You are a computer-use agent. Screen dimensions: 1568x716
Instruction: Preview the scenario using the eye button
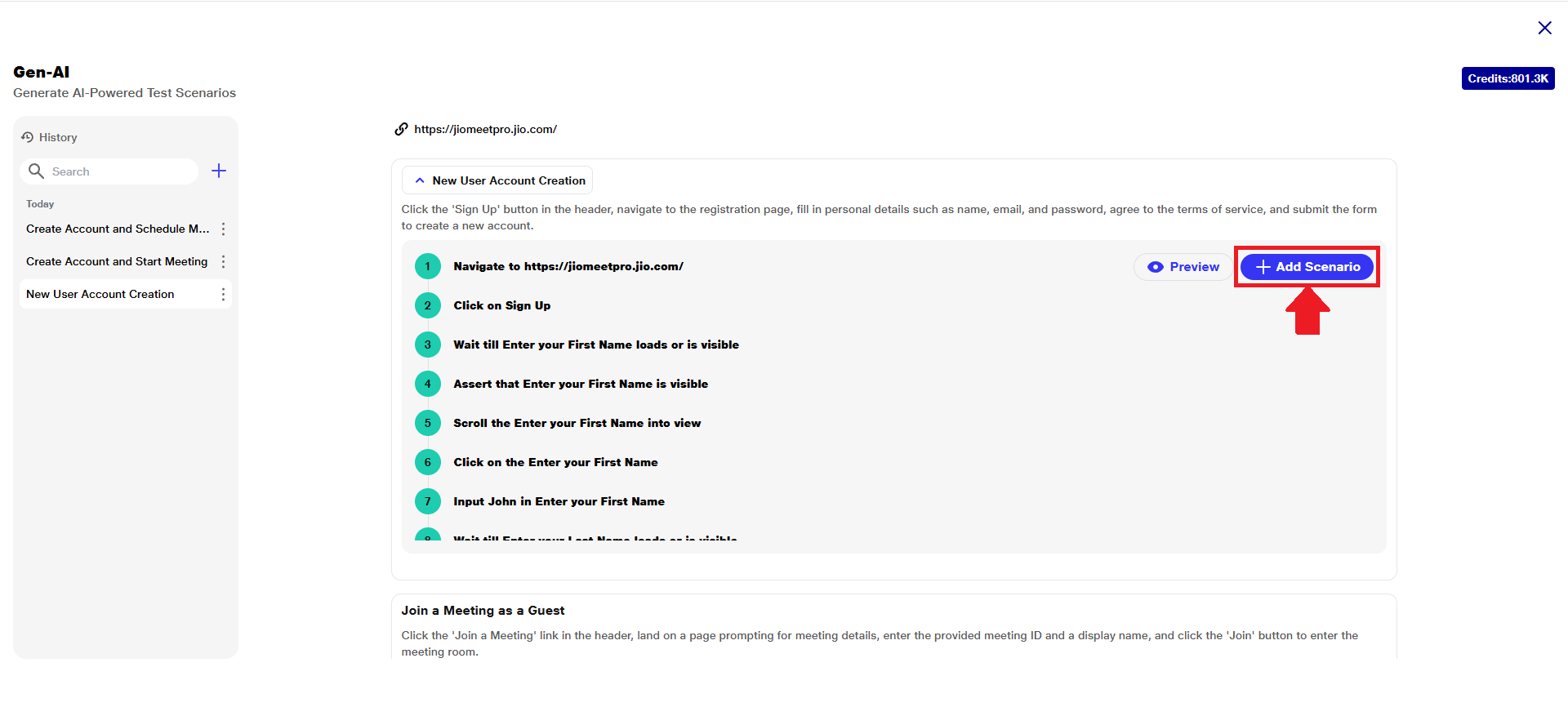[1183, 267]
